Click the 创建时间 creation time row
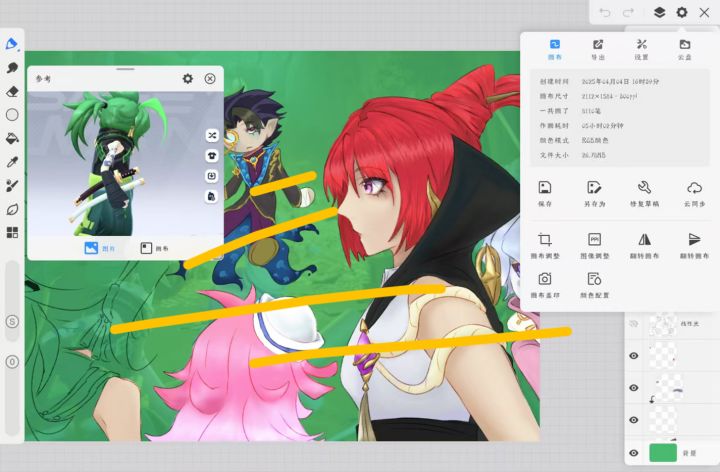The width and height of the screenshot is (720, 472). (x=619, y=82)
